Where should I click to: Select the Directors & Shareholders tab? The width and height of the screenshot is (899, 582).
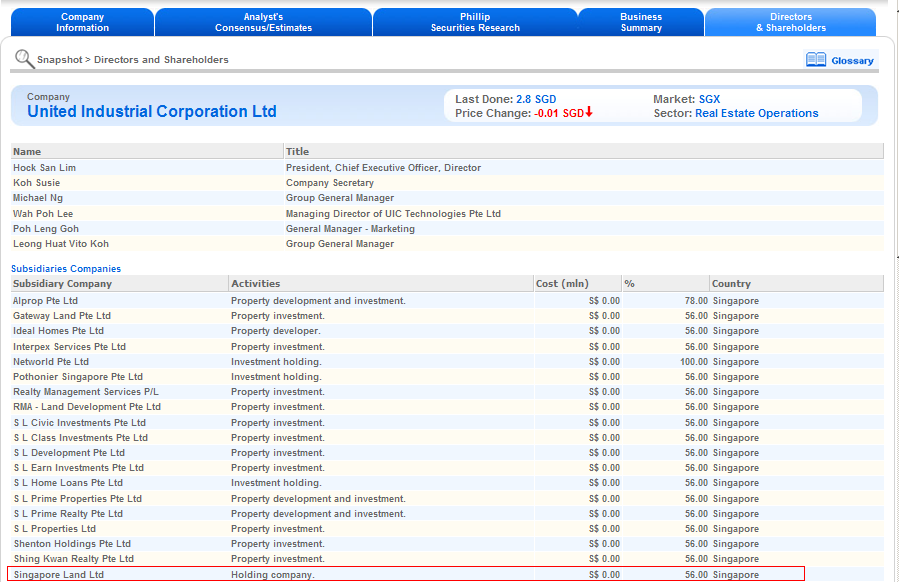(x=791, y=22)
